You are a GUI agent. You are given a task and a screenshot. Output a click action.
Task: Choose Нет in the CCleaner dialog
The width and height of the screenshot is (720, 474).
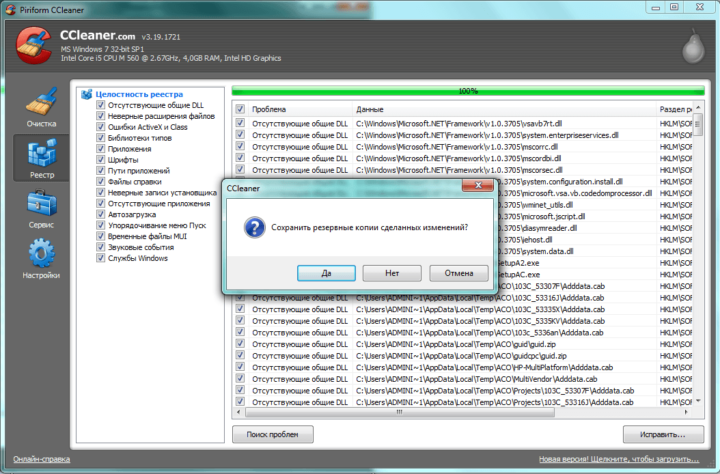click(392, 273)
